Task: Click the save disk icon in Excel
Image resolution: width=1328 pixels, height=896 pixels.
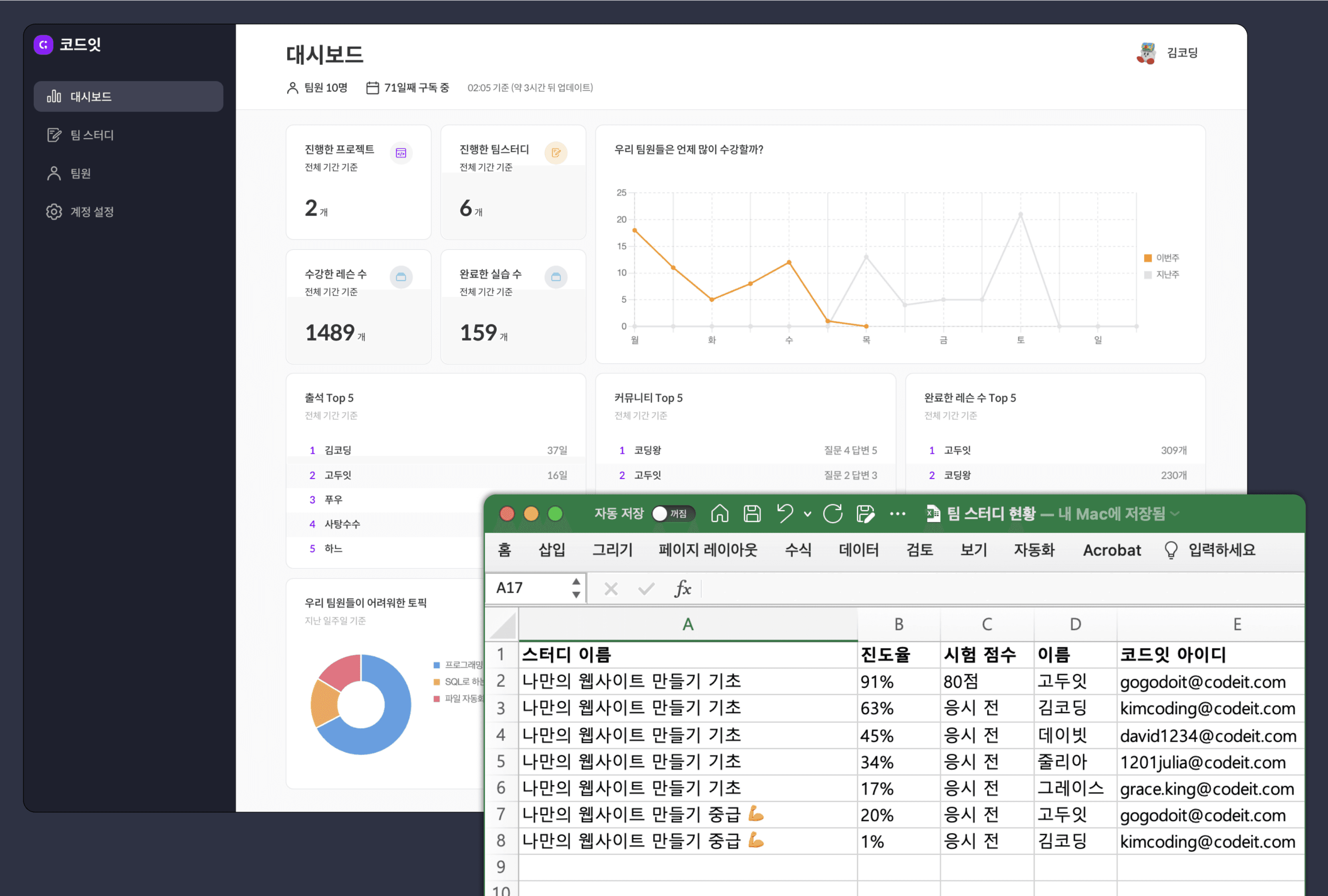Action: [752, 514]
